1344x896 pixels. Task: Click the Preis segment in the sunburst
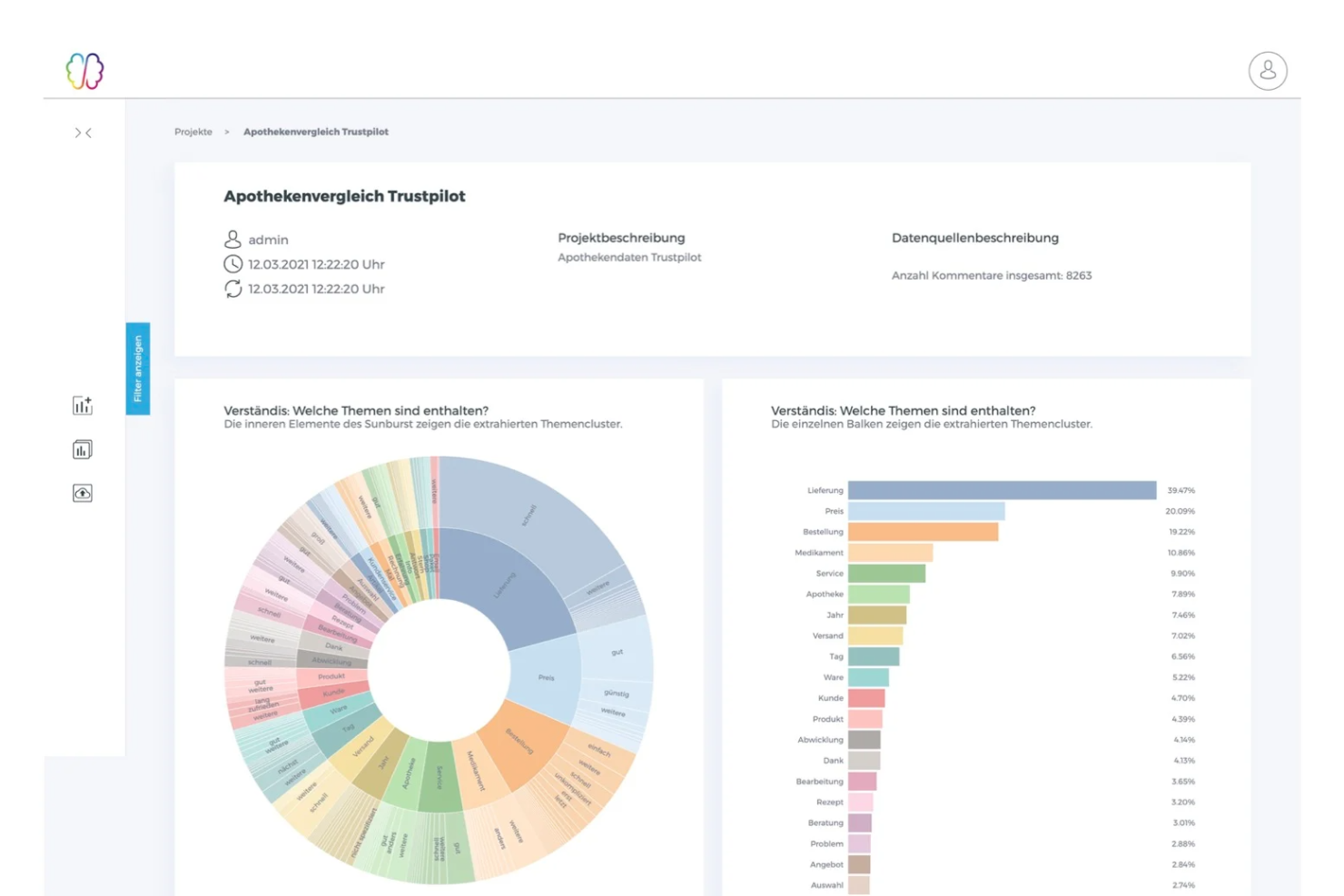point(545,676)
